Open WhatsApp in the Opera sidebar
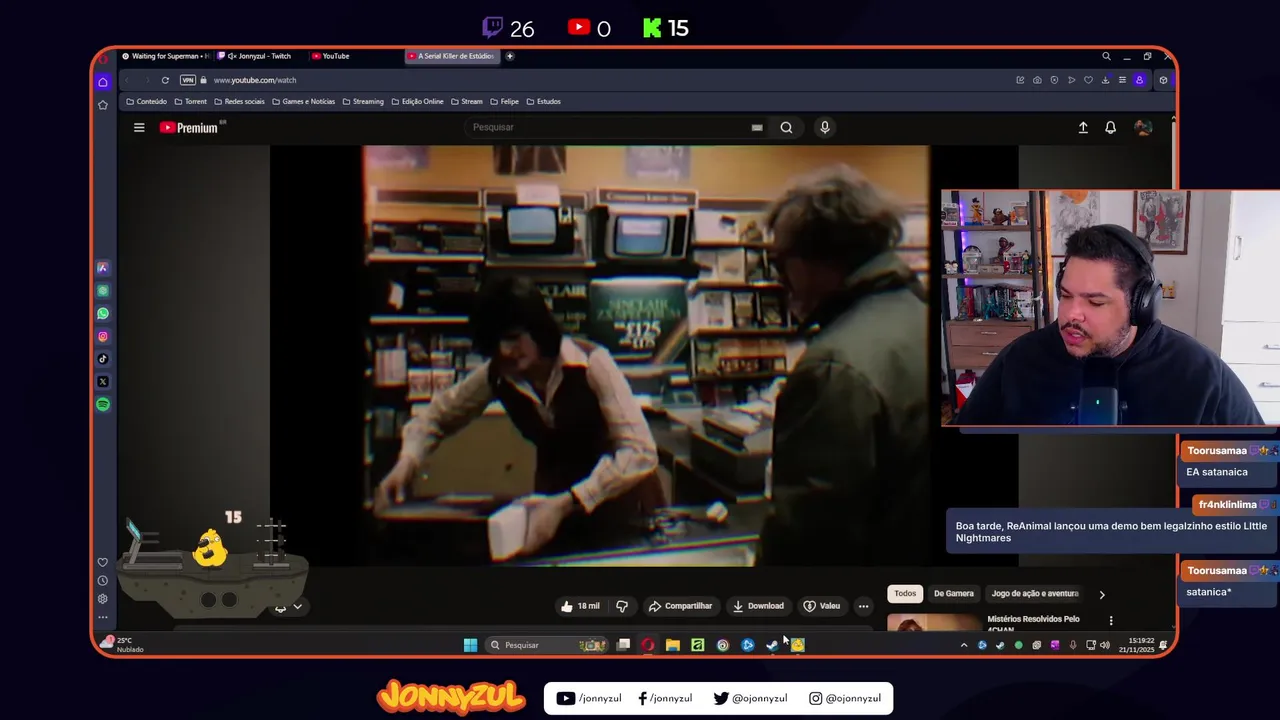This screenshot has height=720, width=1280. [103, 313]
